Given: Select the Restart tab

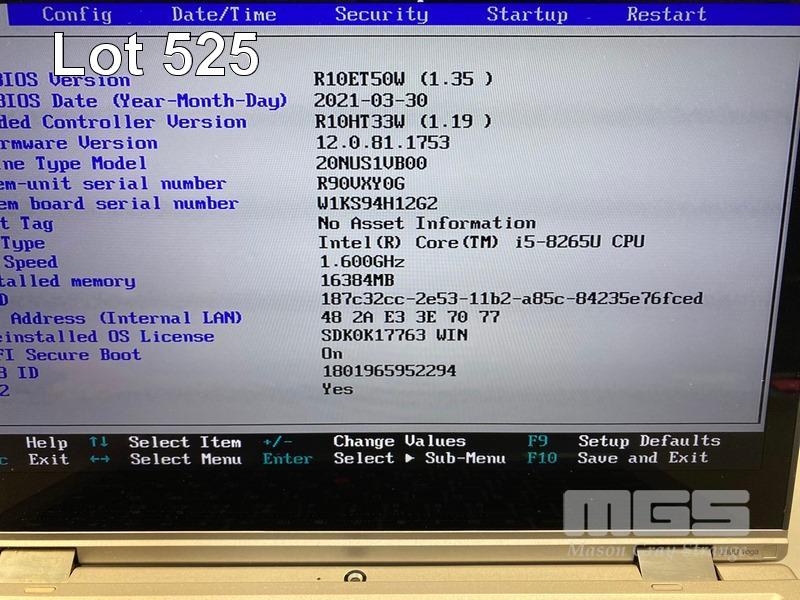Looking at the screenshot, I should pyautogui.click(x=666, y=14).
